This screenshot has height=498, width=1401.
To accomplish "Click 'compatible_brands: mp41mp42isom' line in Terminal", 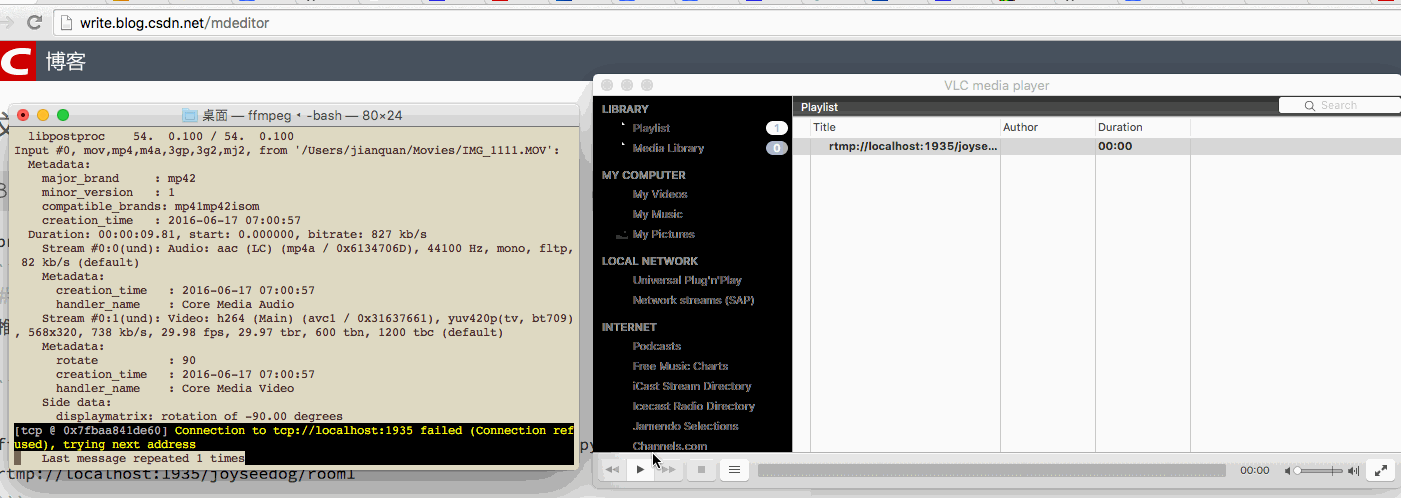I will point(150,206).
